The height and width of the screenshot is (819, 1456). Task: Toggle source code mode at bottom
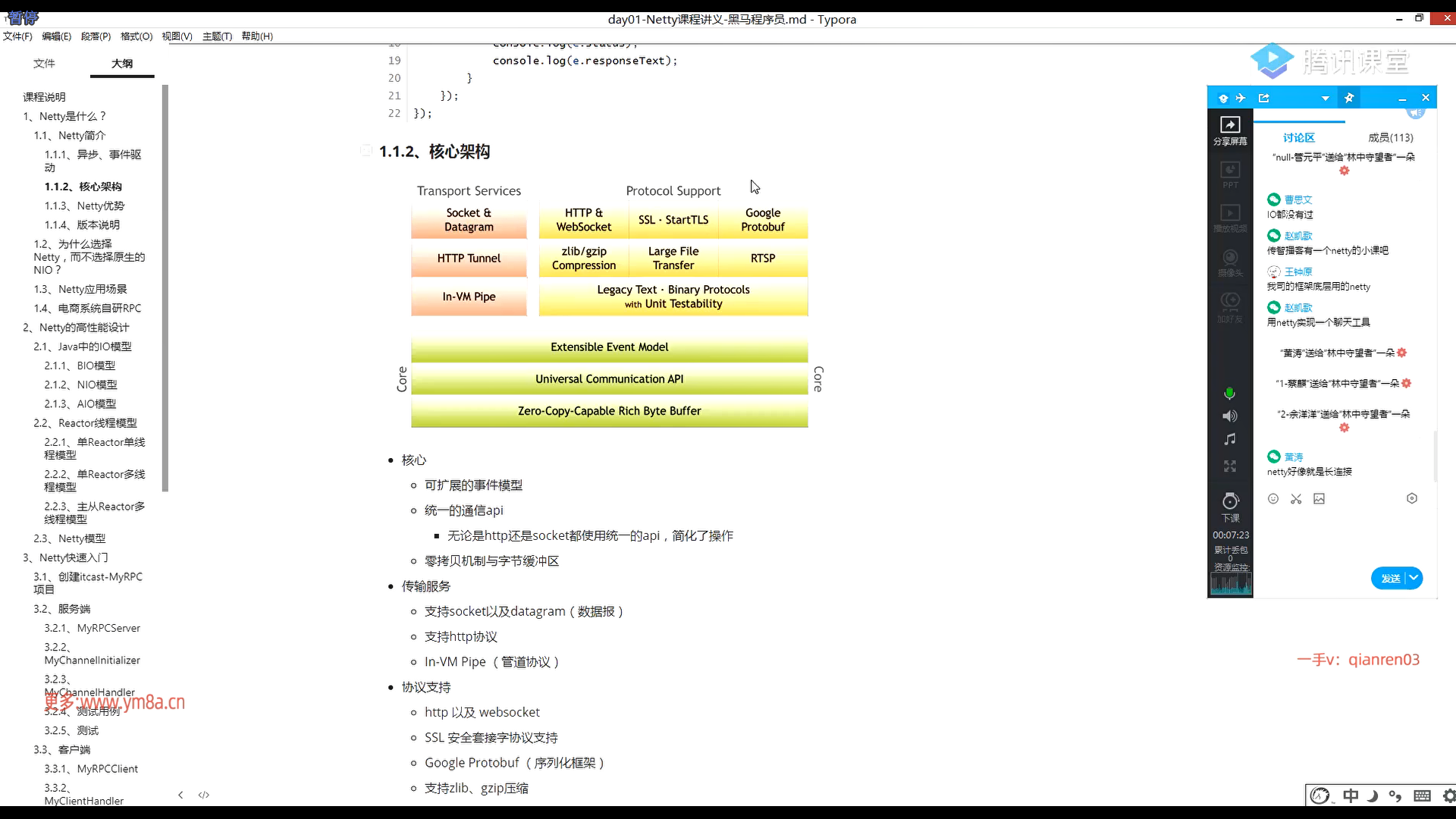pos(203,795)
